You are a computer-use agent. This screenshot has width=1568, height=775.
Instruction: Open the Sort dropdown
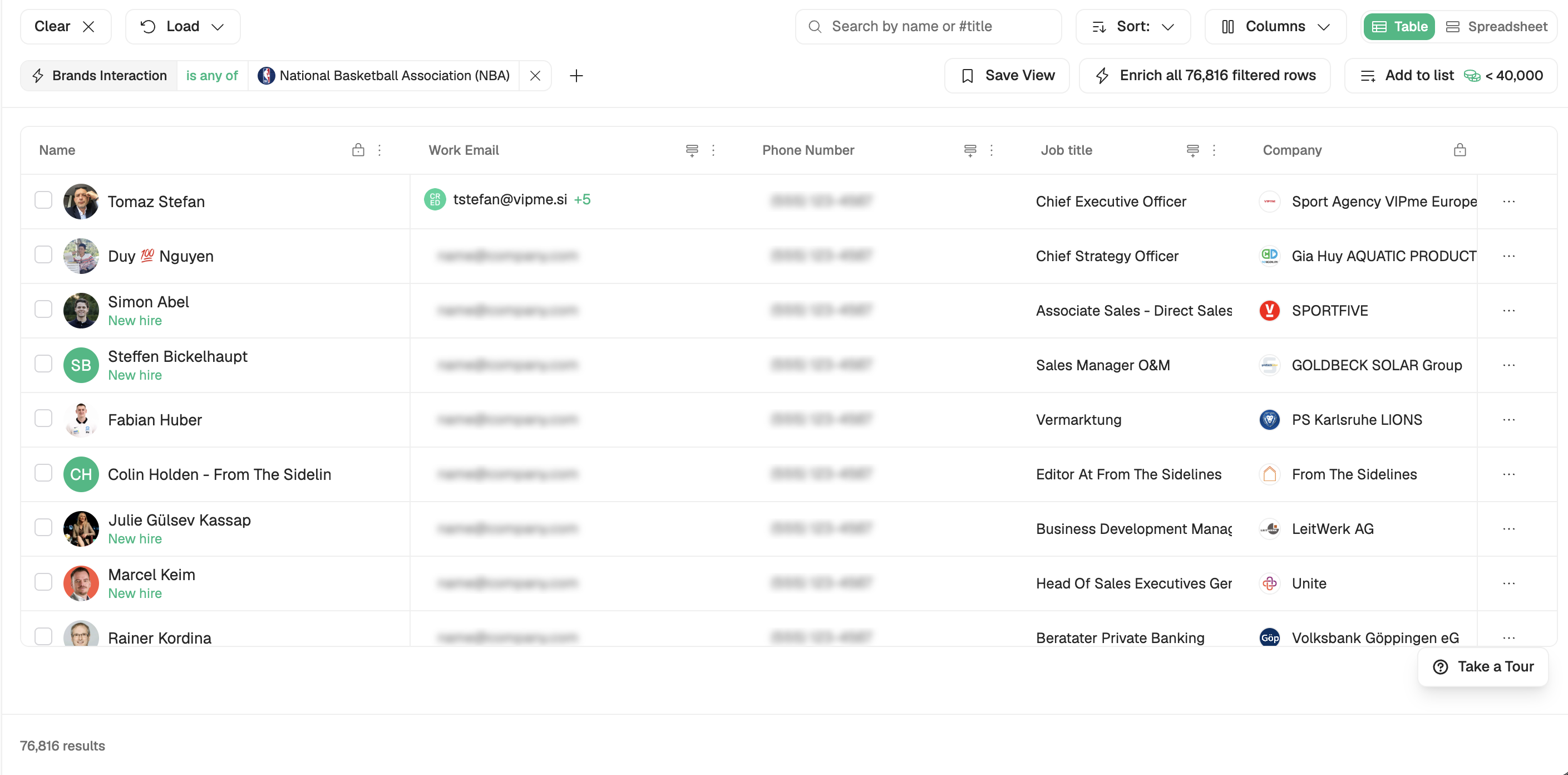click(x=1133, y=26)
